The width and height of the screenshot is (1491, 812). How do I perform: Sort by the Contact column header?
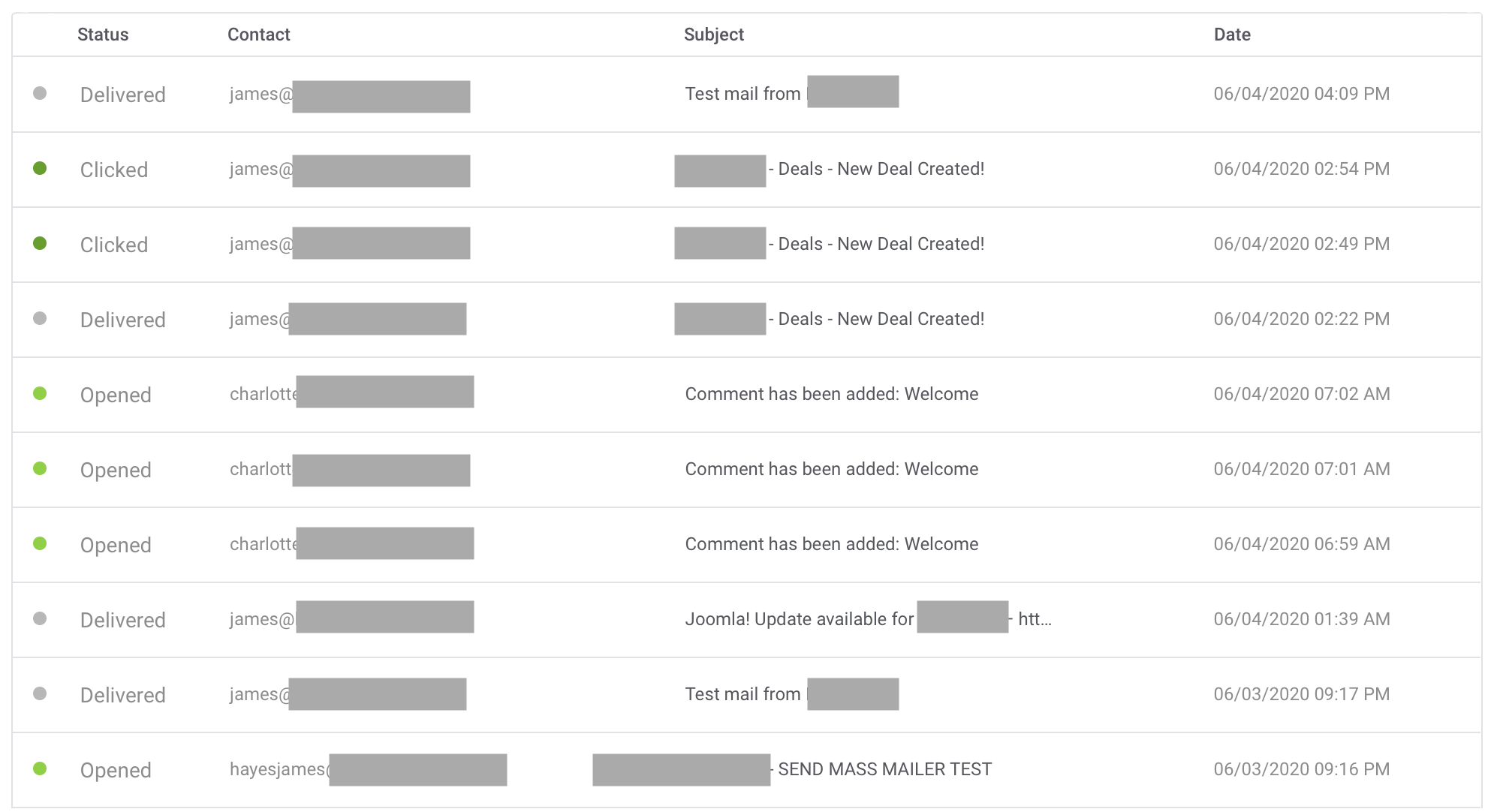click(258, 35)
